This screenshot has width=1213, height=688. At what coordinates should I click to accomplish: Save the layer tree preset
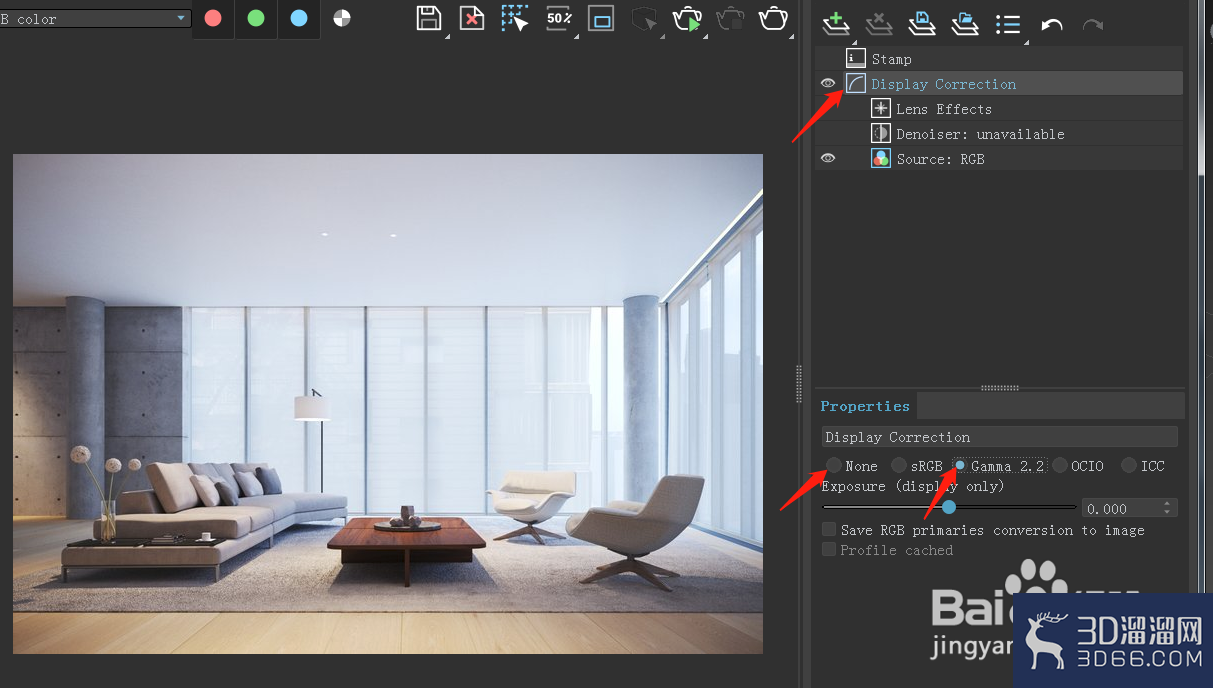click(x=921, y=23)
